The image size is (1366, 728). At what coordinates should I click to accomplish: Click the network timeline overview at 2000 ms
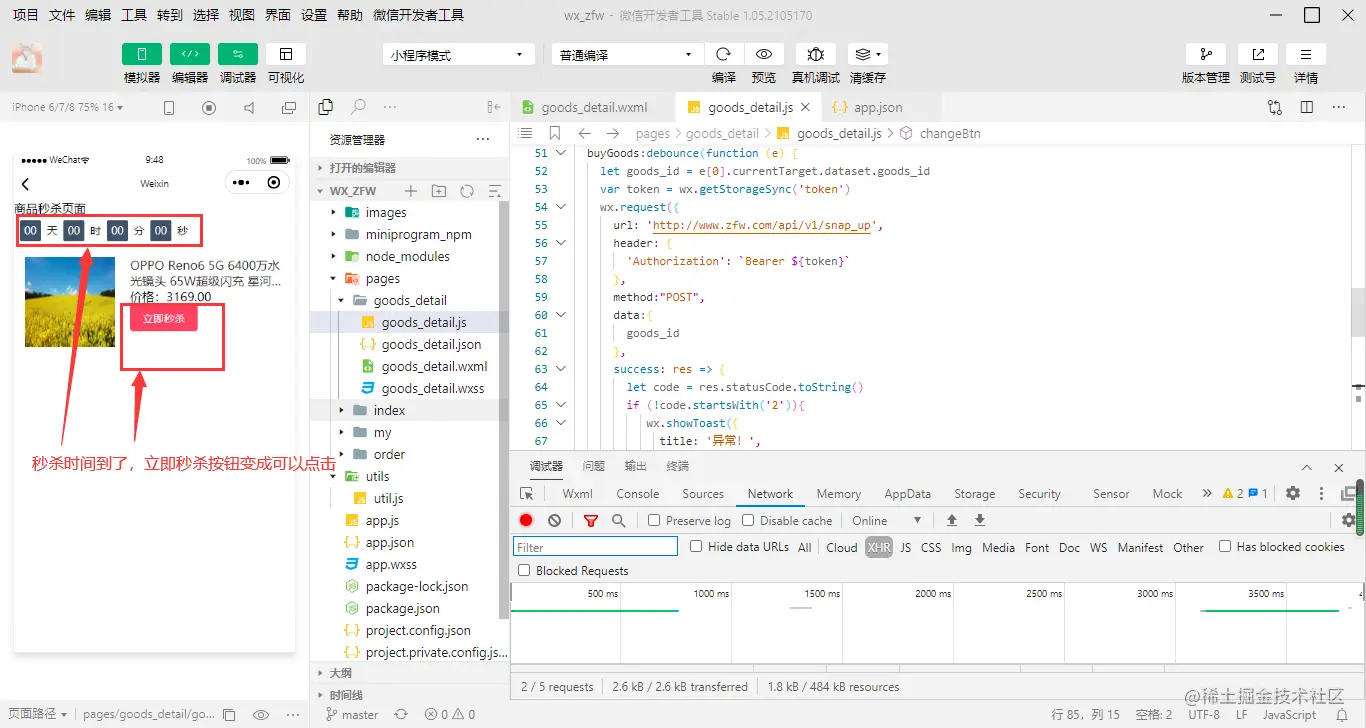[932, 594]
